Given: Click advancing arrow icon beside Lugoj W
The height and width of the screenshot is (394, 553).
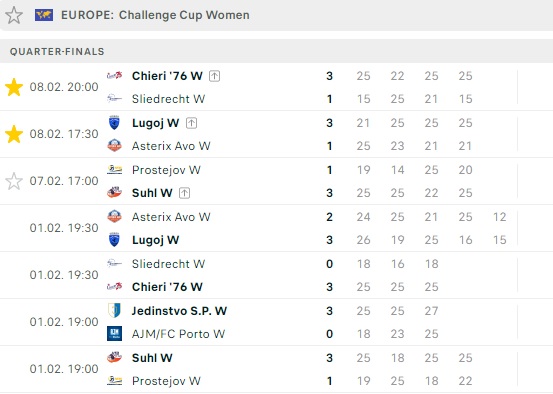Looking at the screenshot, I should coord(191,123).
